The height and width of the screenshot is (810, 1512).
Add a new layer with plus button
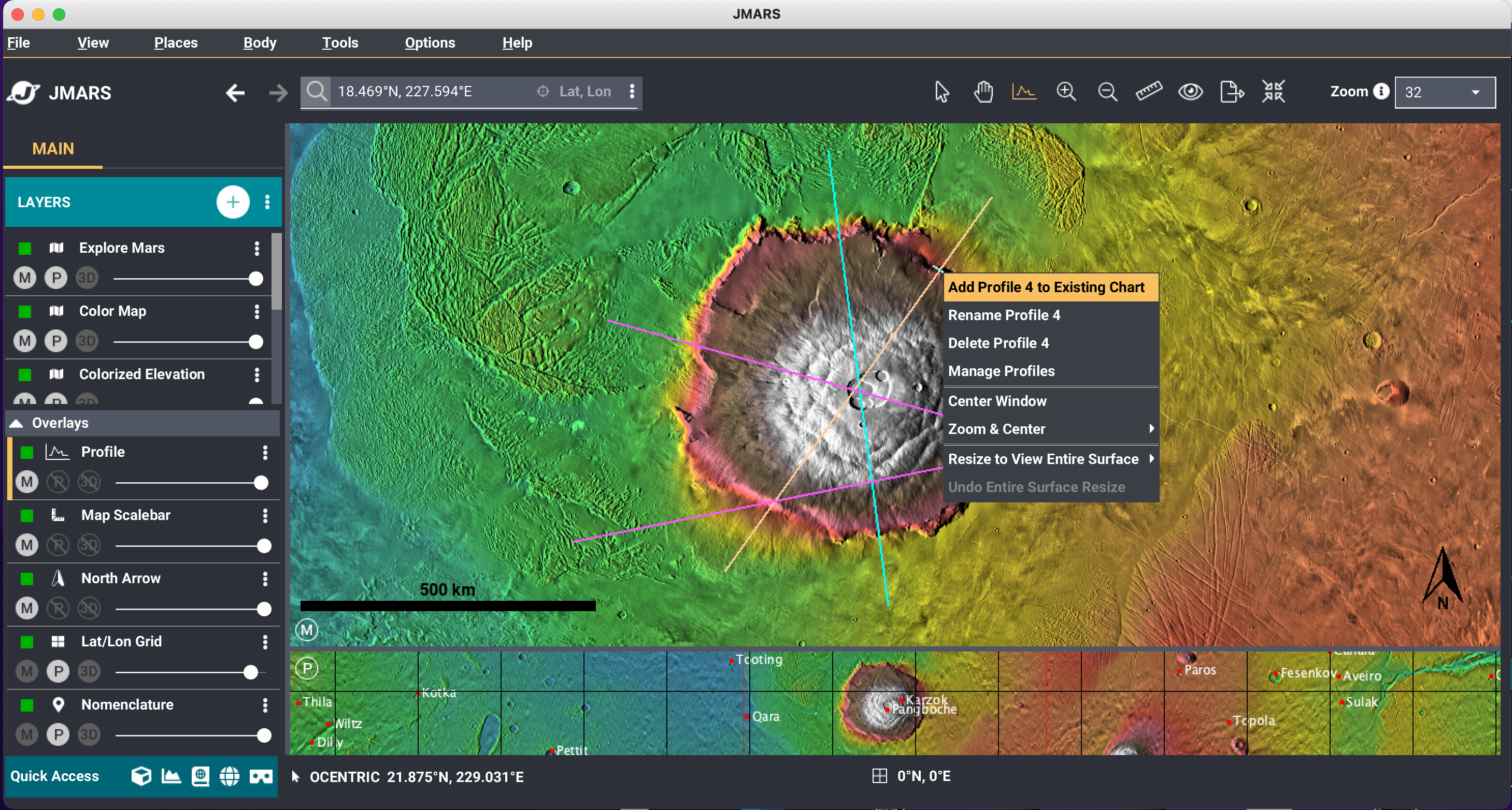point(233,202)
